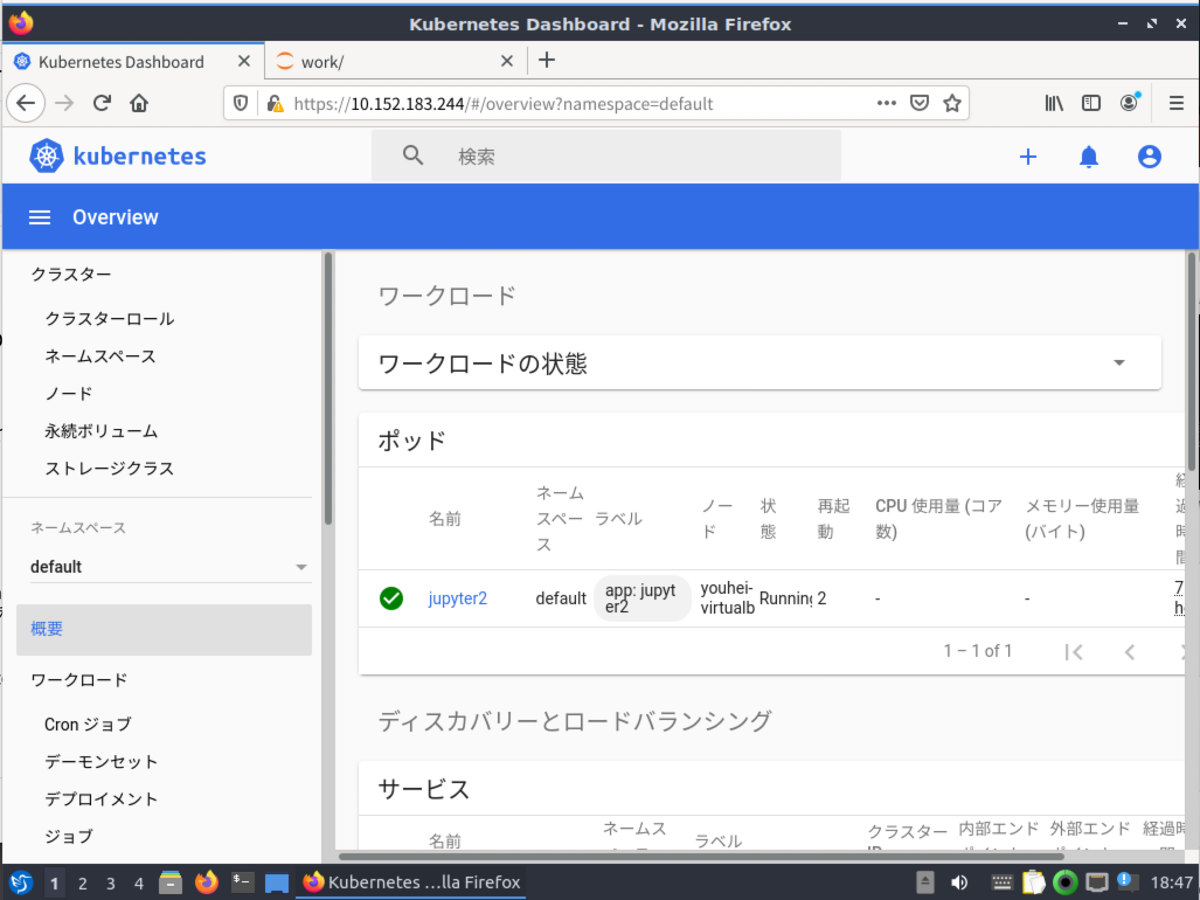The width and height of the screenshot is (1200, 900).
Task: Open the user account icon
Action: [x=1150, y=157]
